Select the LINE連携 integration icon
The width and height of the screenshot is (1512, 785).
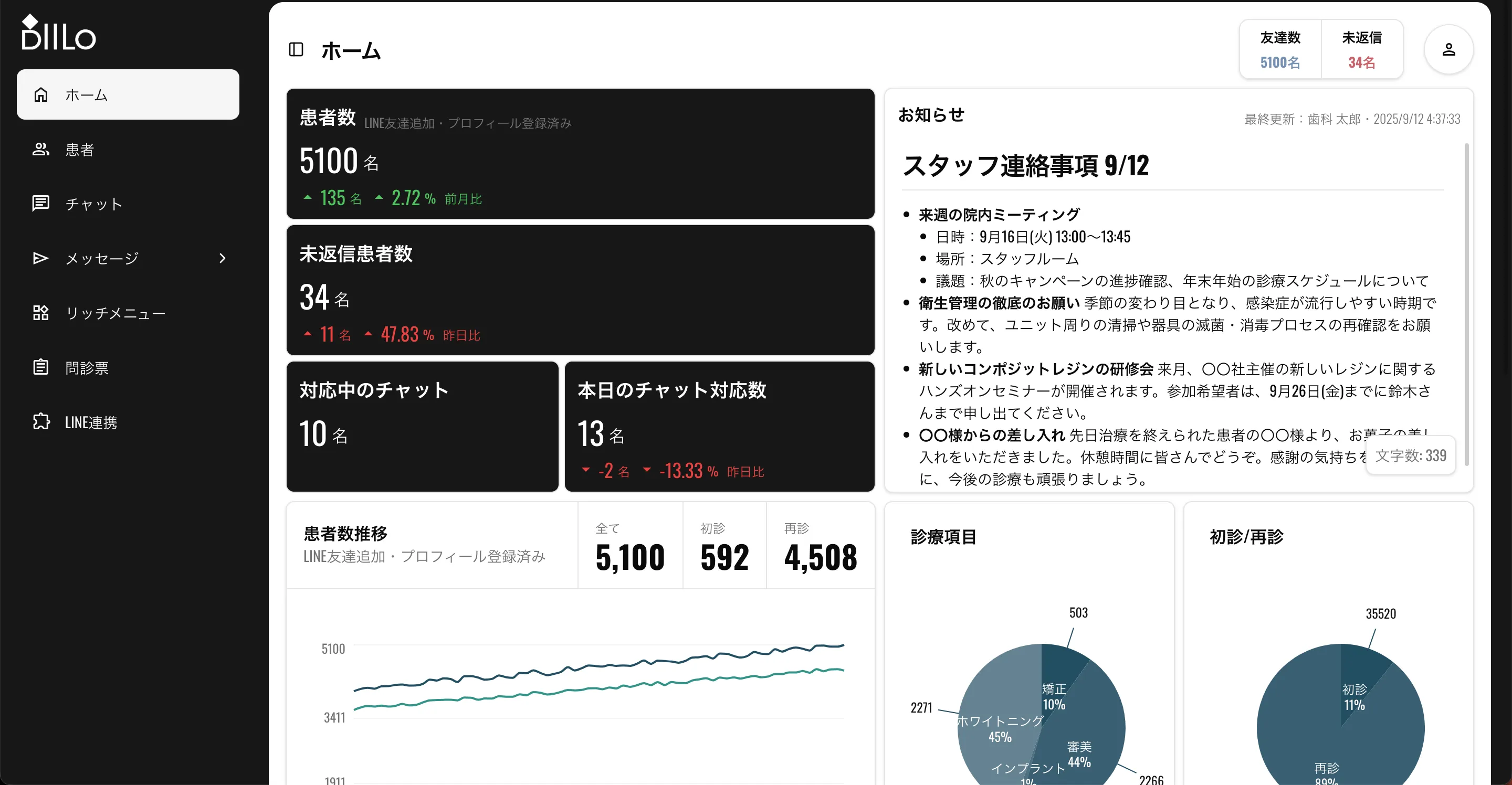point(41,422)
